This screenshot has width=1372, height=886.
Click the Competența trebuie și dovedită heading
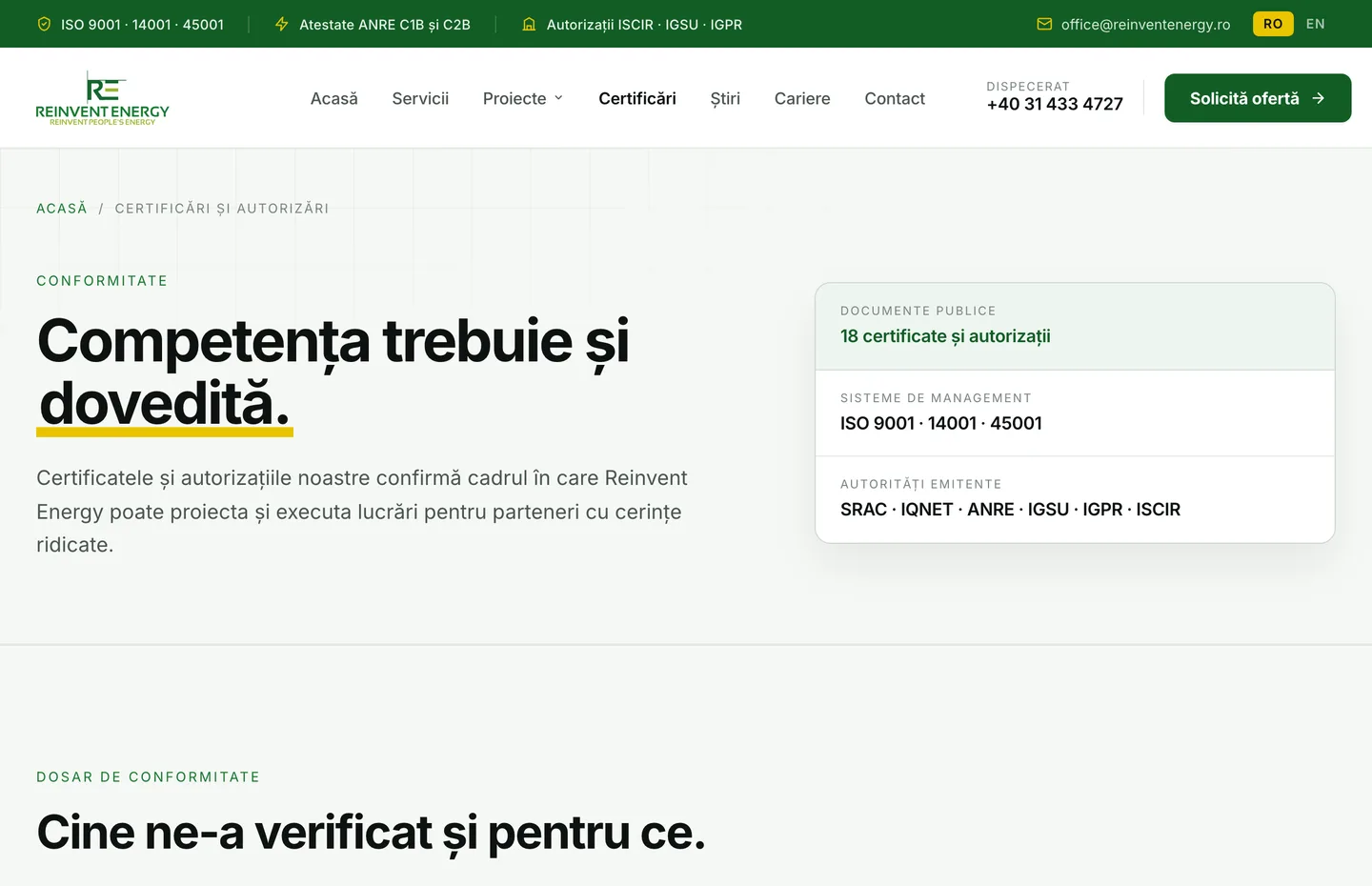(333, 372)
